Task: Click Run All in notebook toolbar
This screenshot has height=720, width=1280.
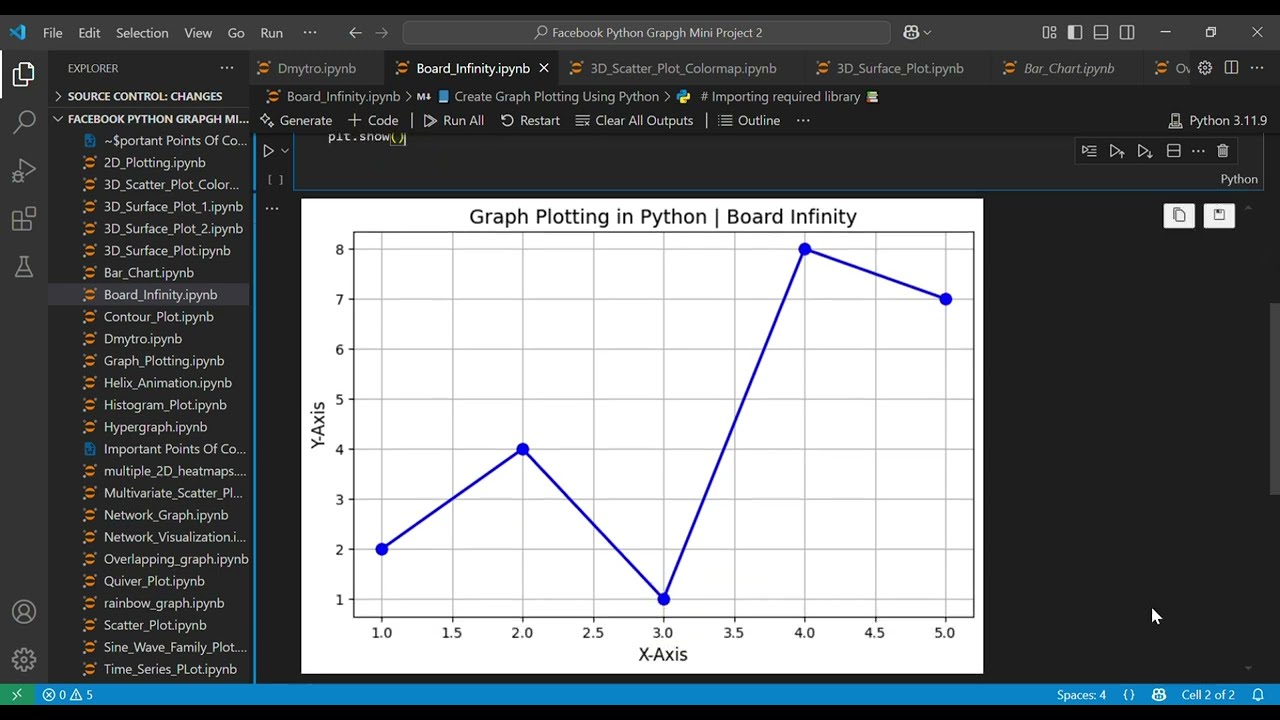Action: pos(453,120)
